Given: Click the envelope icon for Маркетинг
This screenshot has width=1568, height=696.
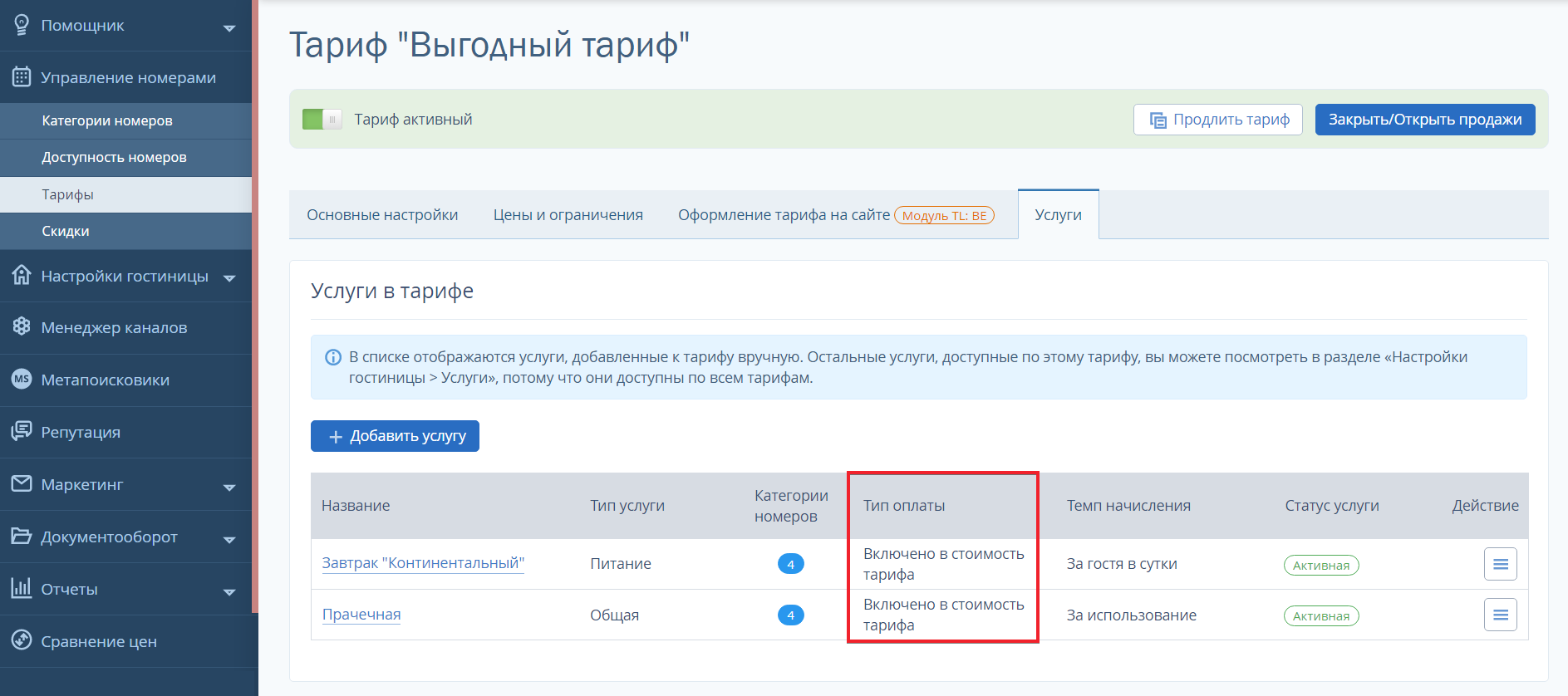Looking at the screenshot, I should click(x=22, y=483).
